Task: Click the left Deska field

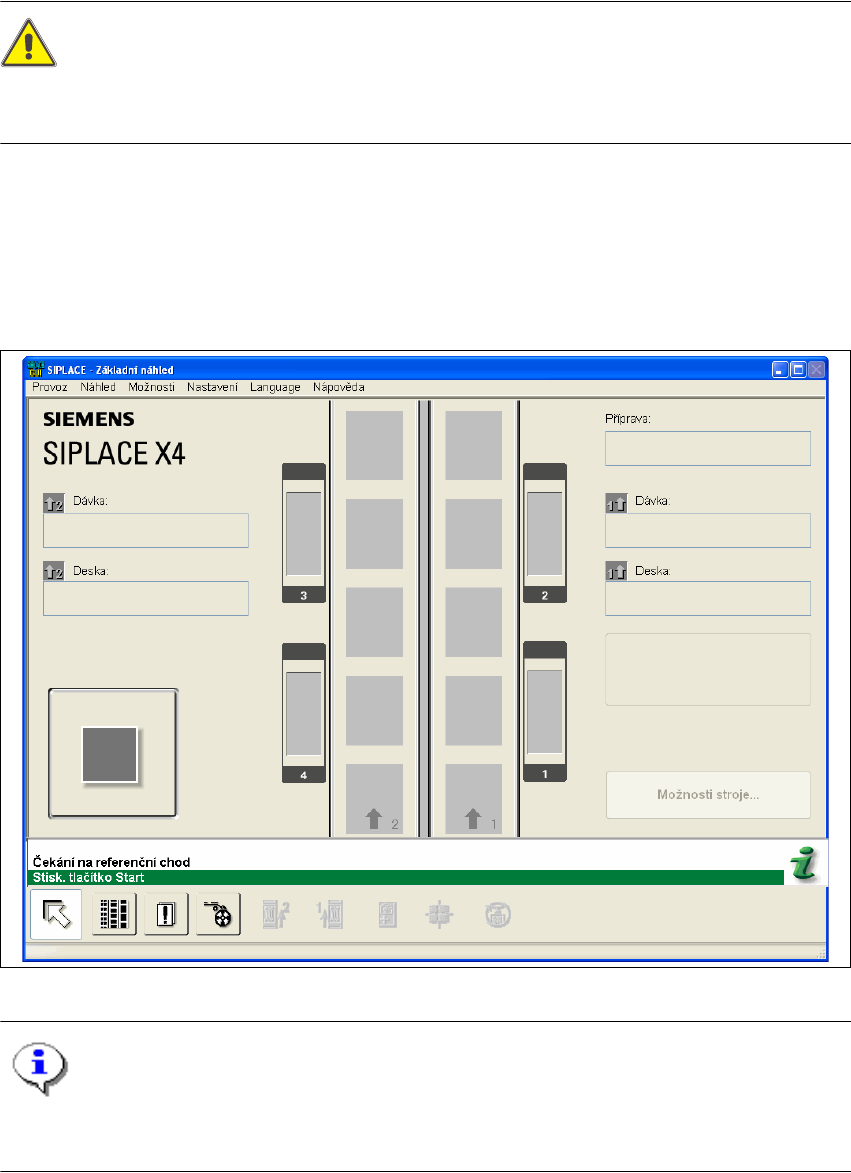Action: pyautogui.click(x=146, y=598)
